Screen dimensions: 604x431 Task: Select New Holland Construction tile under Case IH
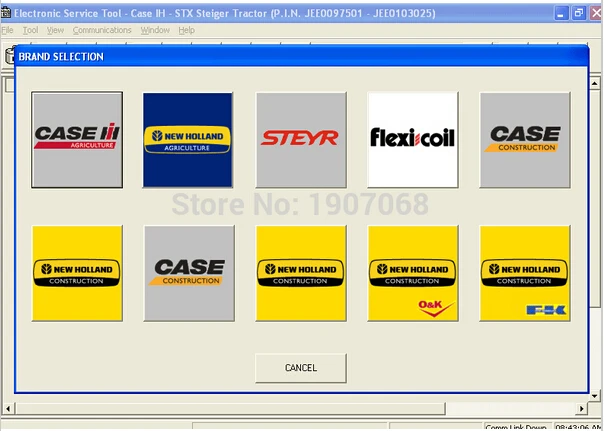[77, 273]
